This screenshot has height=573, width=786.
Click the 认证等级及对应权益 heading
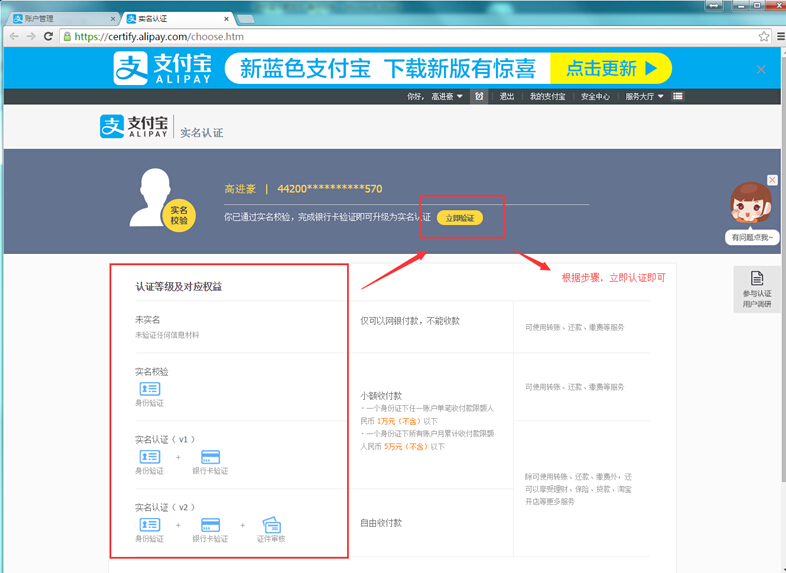pyautogui.click(x=178, y=287)
